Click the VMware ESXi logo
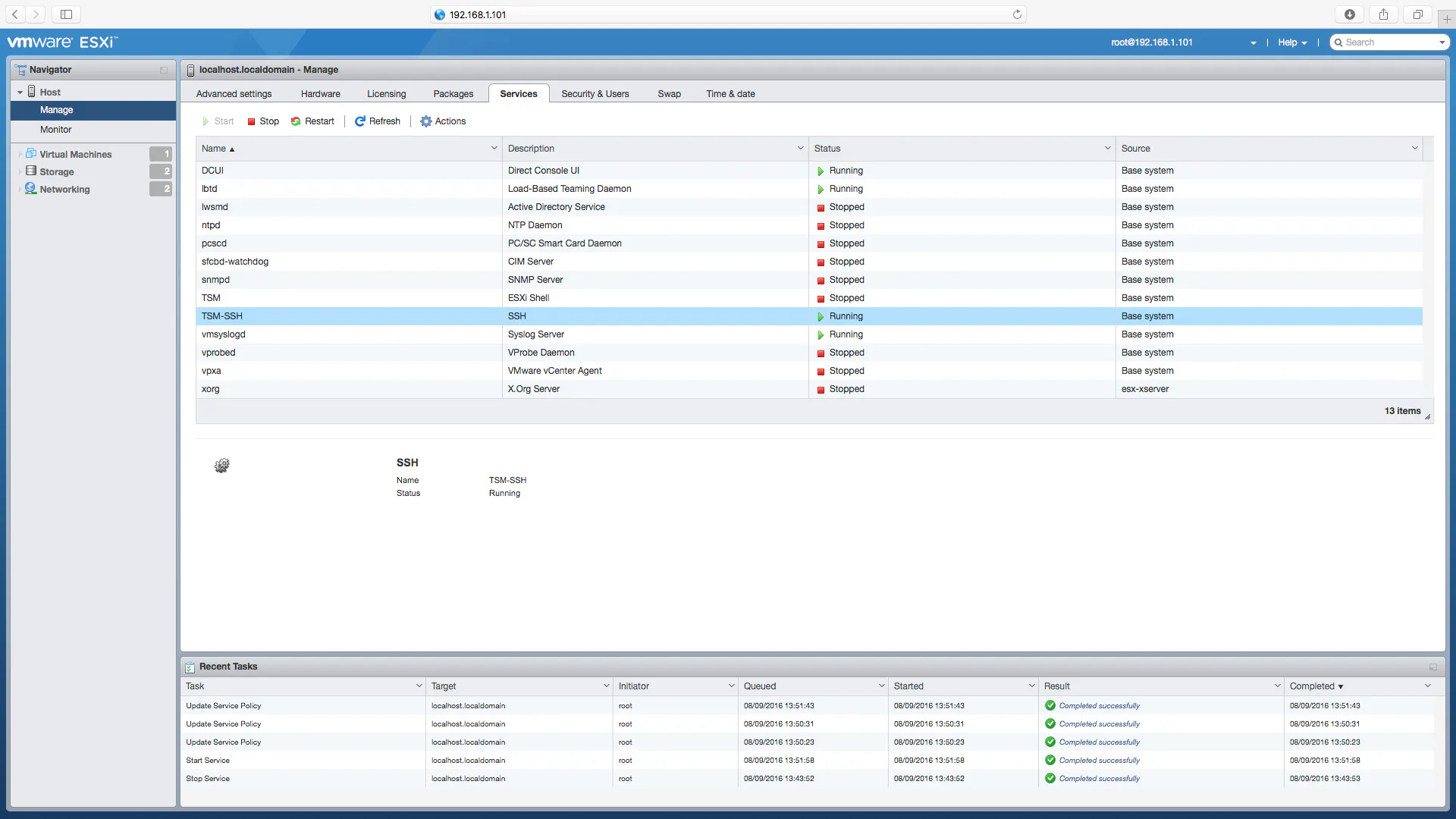Image resolution: width=1456 pixels, height=819 pixels. (62, 42)
